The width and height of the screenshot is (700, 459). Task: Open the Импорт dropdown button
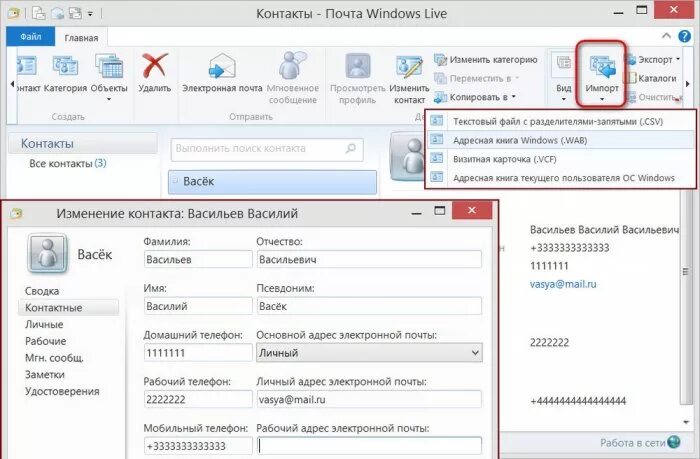click(601, 75)
